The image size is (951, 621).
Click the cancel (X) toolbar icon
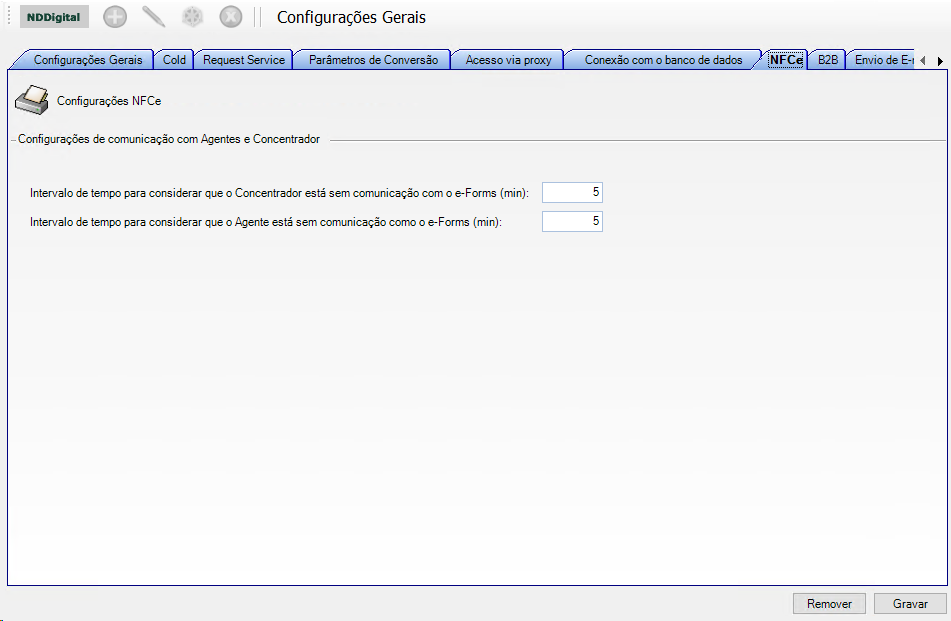click(231, 17)
